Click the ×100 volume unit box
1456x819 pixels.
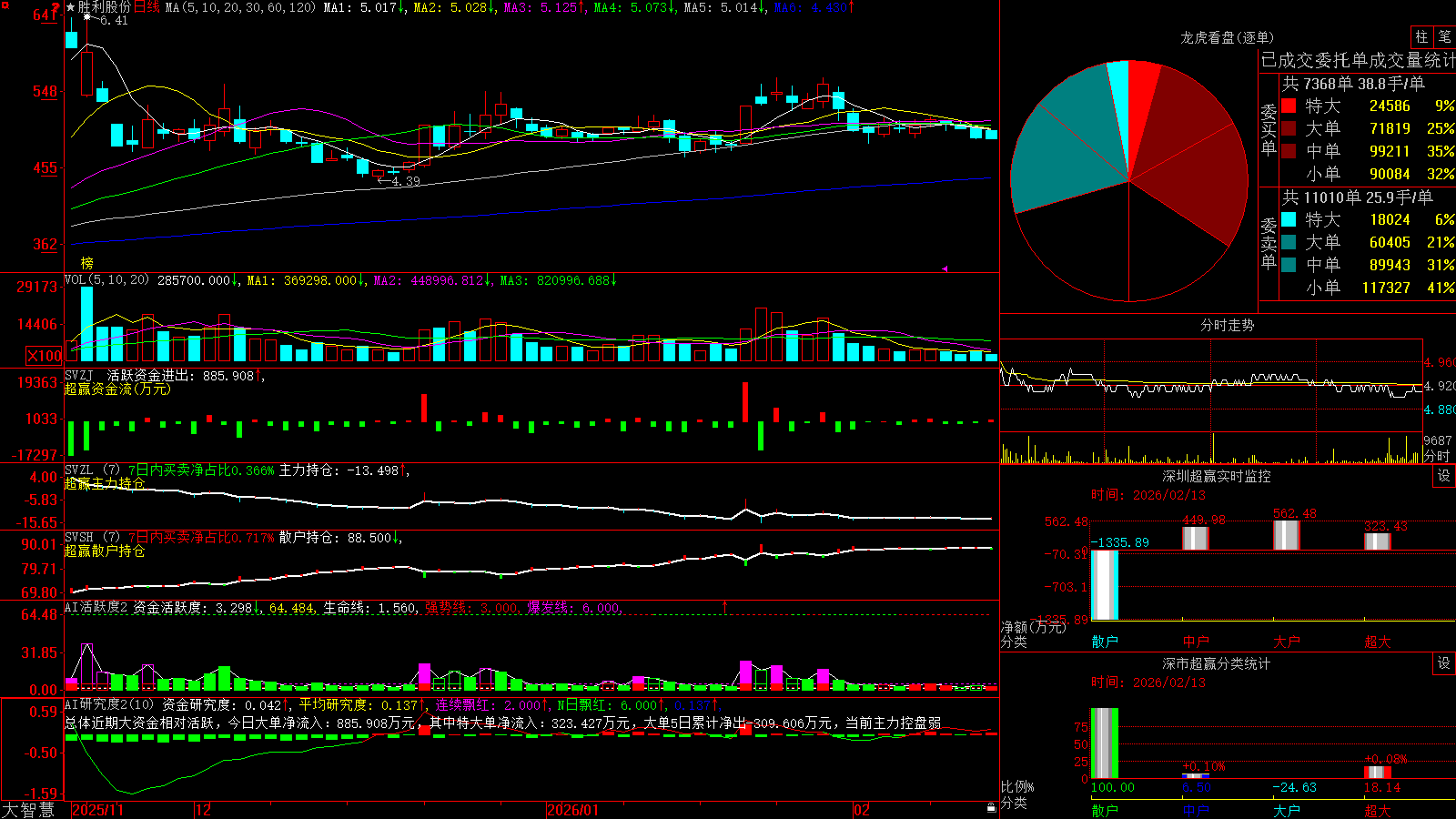click(x=45, y=356)
